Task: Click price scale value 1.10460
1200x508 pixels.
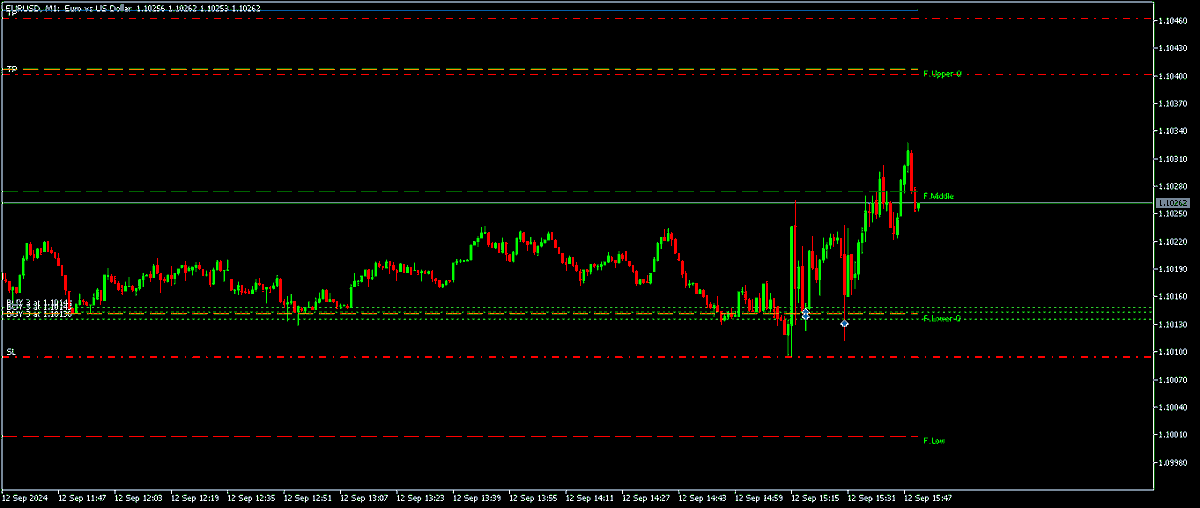Action: (x=1172, y=20)
